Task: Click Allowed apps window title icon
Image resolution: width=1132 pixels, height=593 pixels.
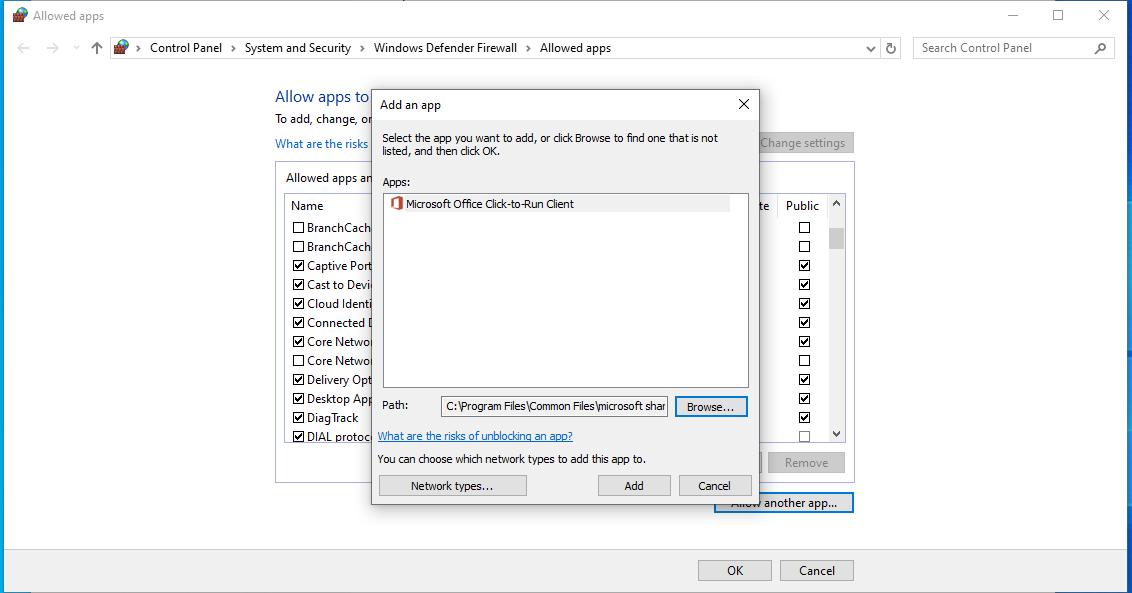Action: coord(20,15)
